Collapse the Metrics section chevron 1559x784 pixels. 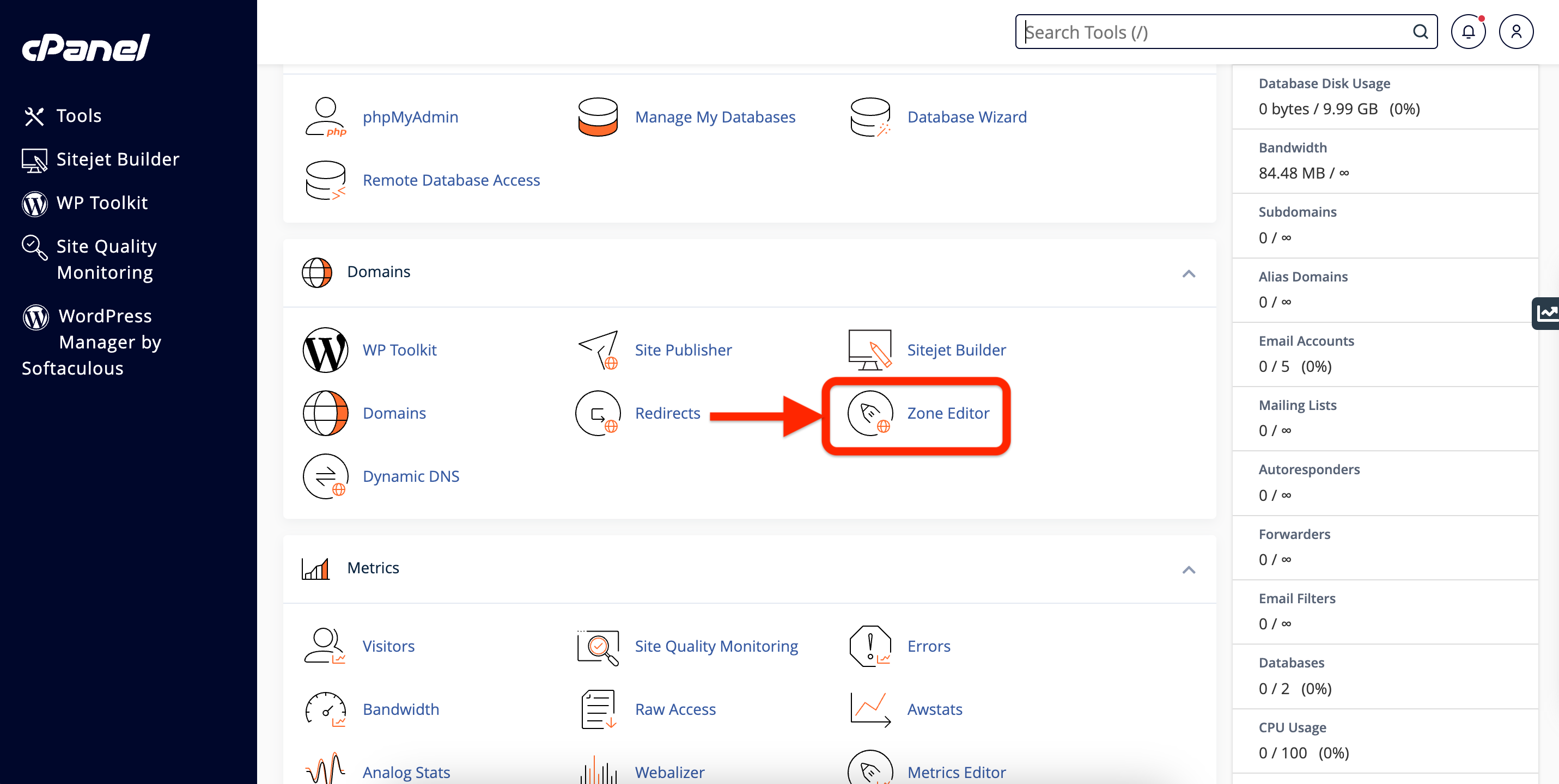click(x=1189, y=570)
